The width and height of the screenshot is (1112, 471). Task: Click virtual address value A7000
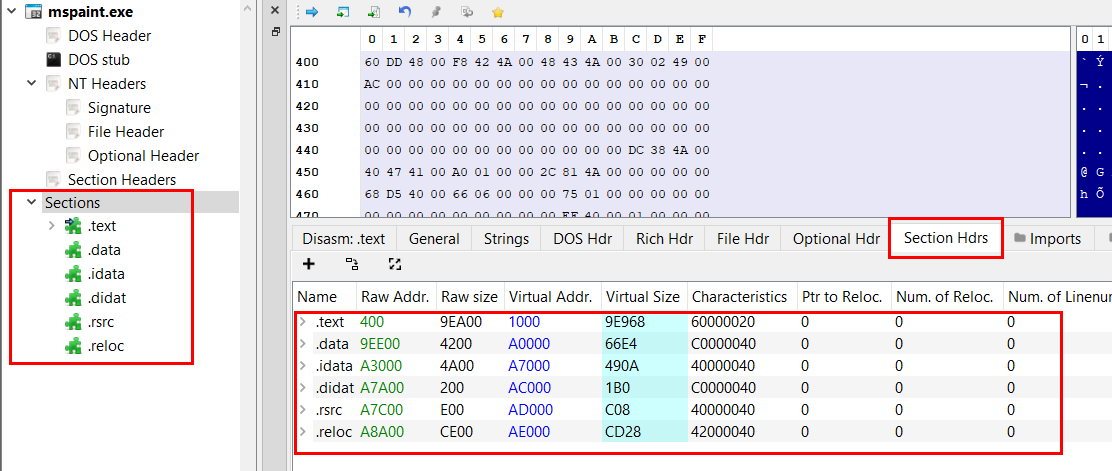[530, 366]
